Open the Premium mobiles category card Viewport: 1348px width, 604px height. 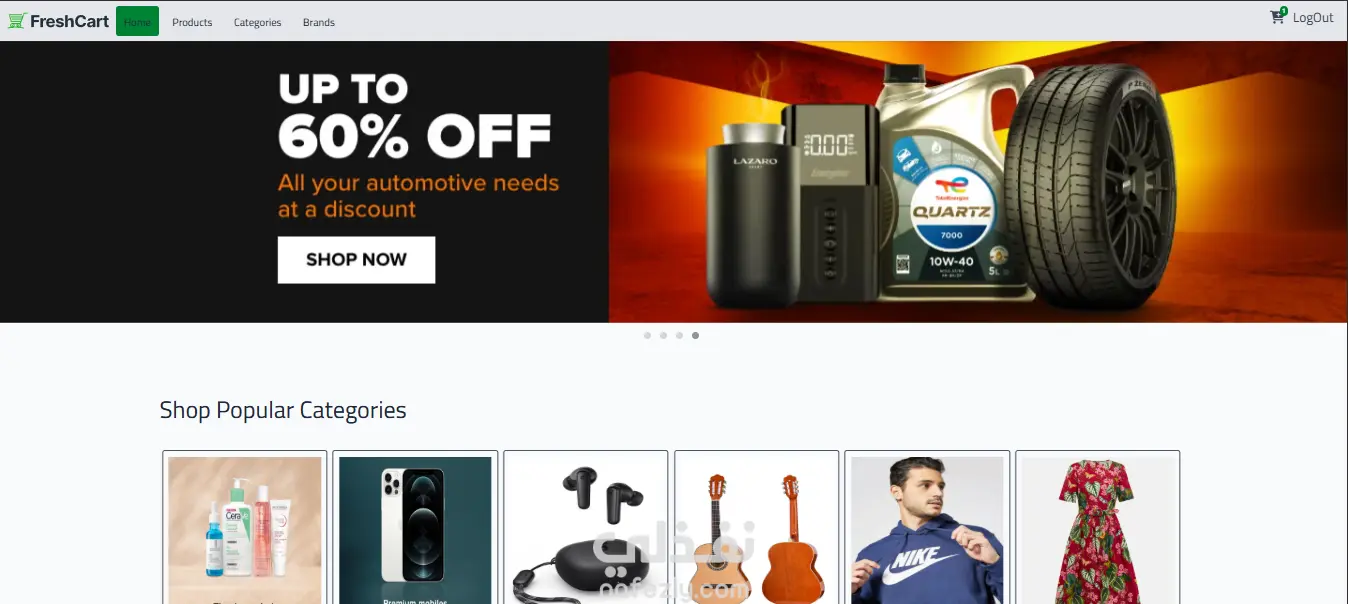click(x=415, y=527)
